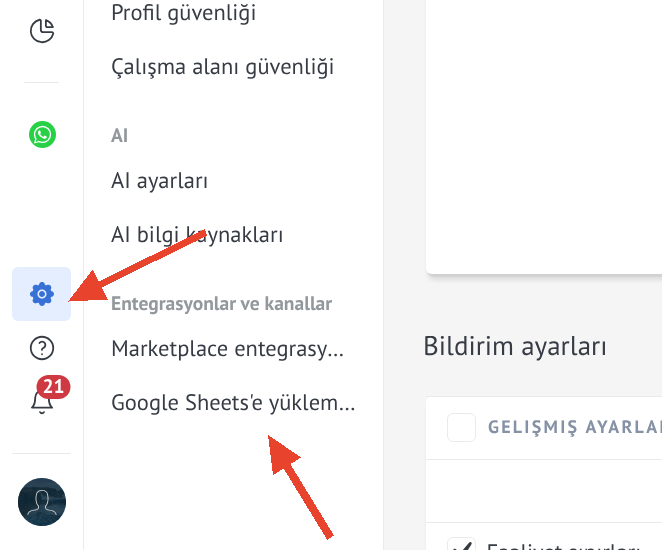The image size is (662, 550).
Task: Click the AI section label
Action: (x=119, y=135)
